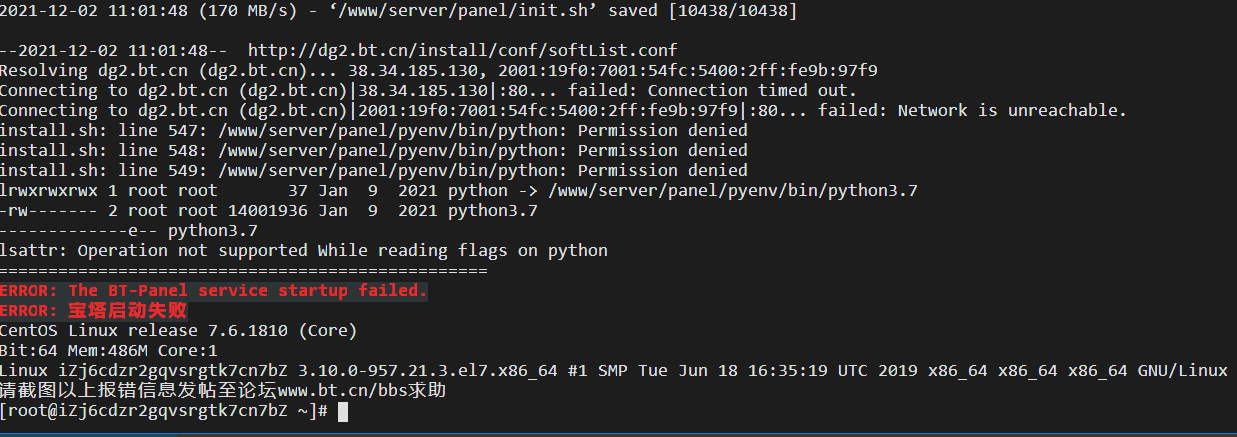Click the install.sh line 548 permission denied error

(x=373, y=150)
